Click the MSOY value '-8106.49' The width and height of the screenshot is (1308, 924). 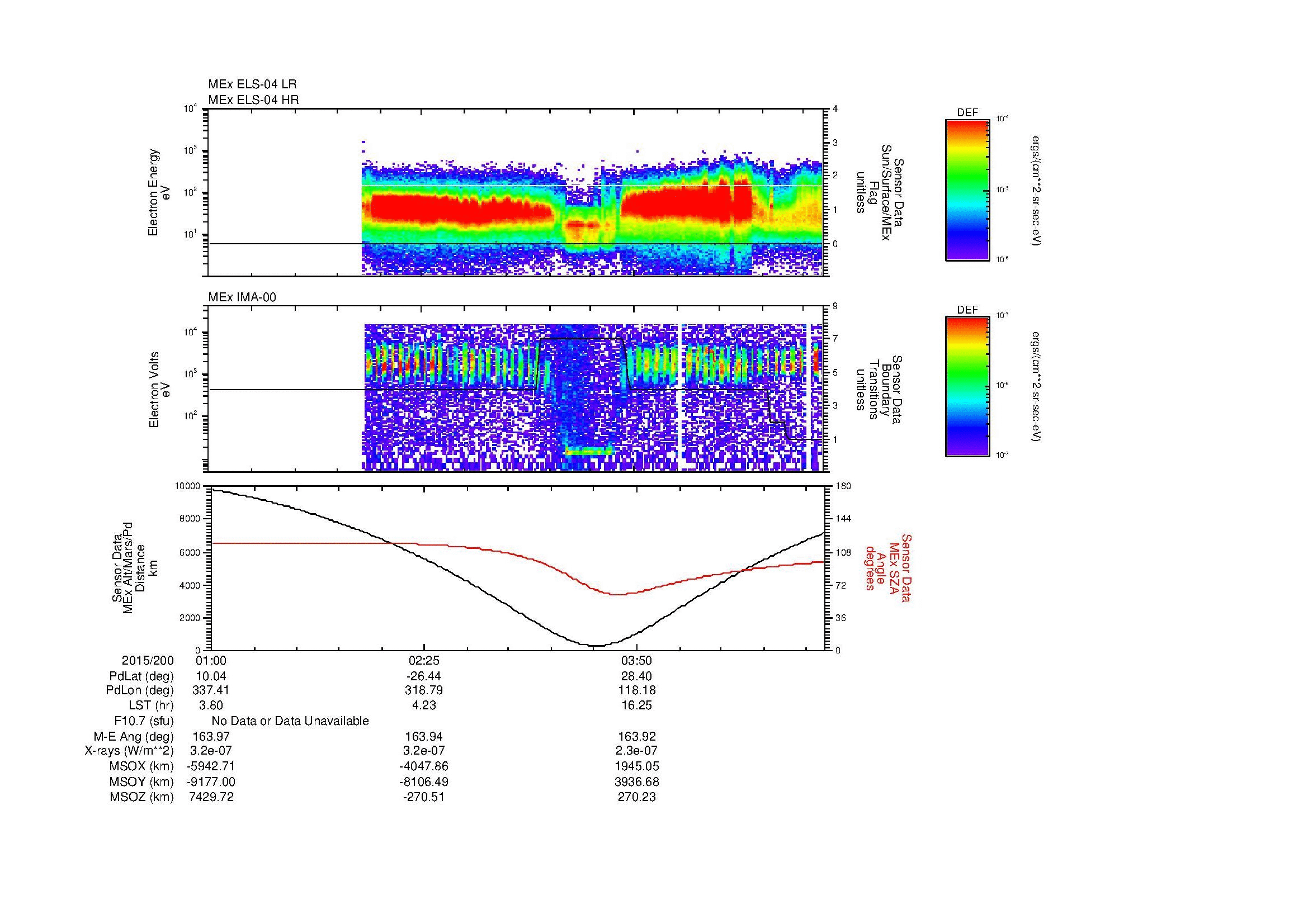[x=424, y=781]
